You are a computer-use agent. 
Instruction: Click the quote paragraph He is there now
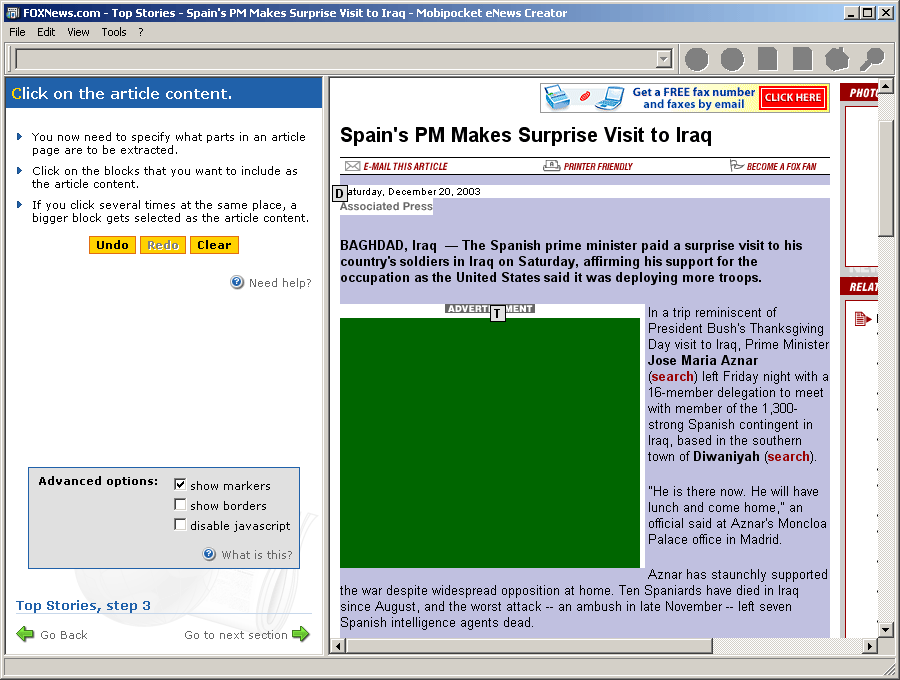point(737,515)
